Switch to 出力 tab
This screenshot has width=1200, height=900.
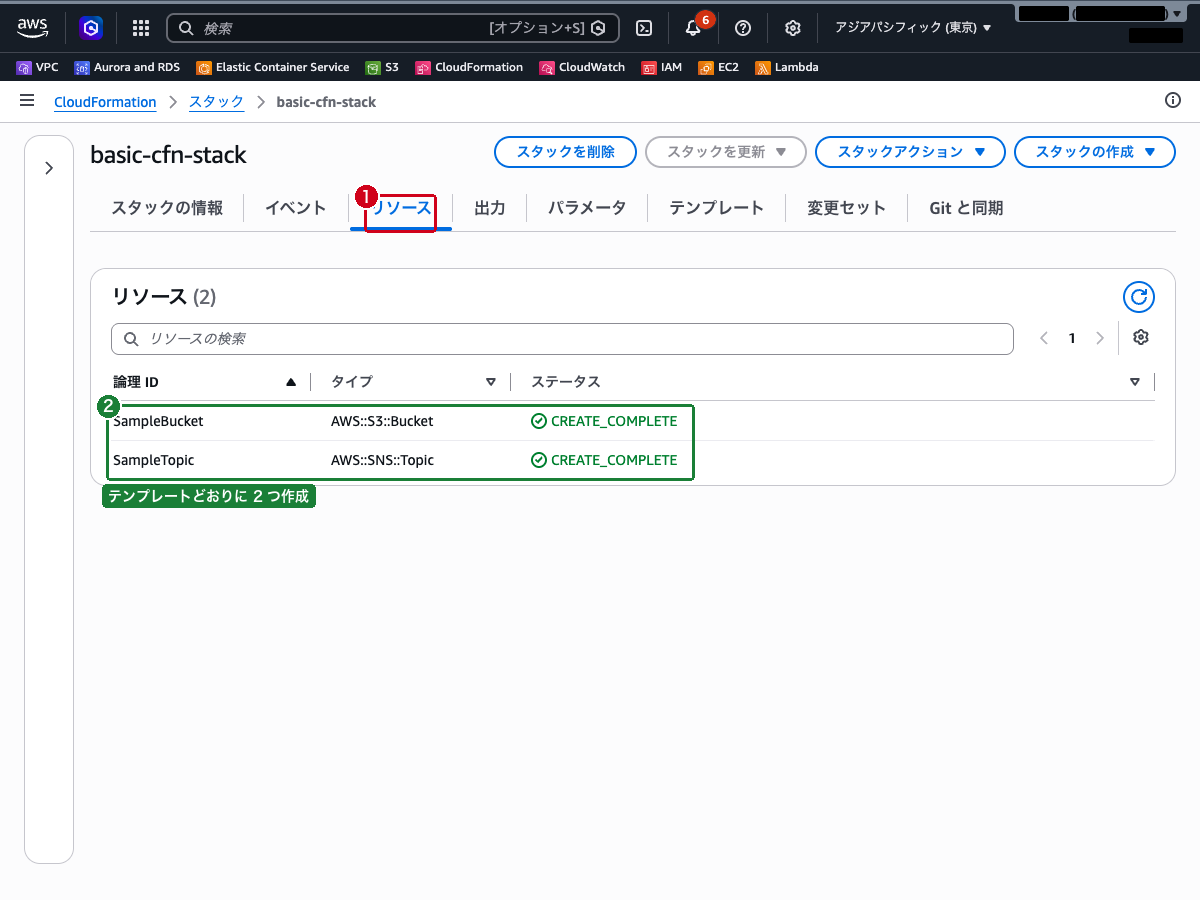pyautogui.click(x=490, y=208)
